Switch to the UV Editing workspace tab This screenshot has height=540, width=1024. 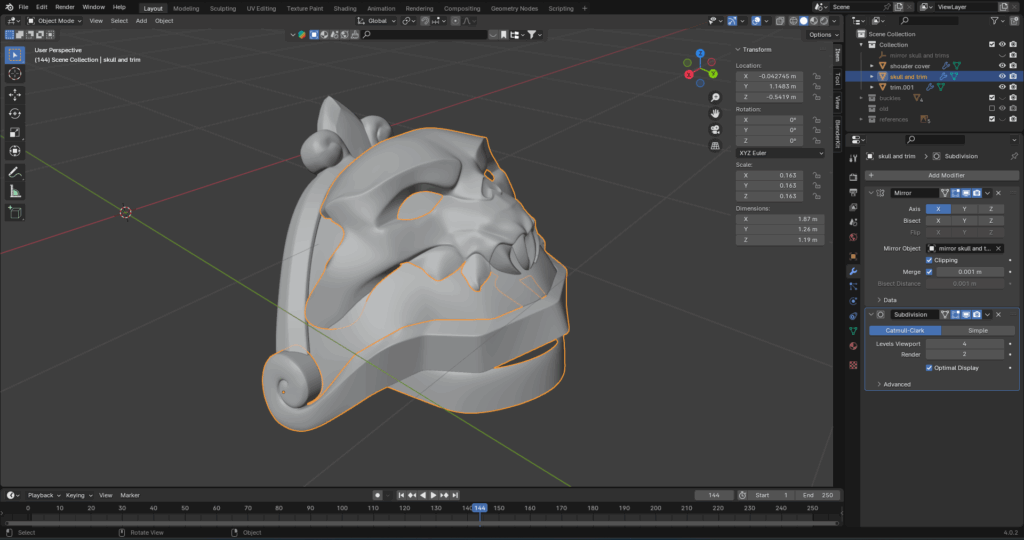[x=261, y=8]
